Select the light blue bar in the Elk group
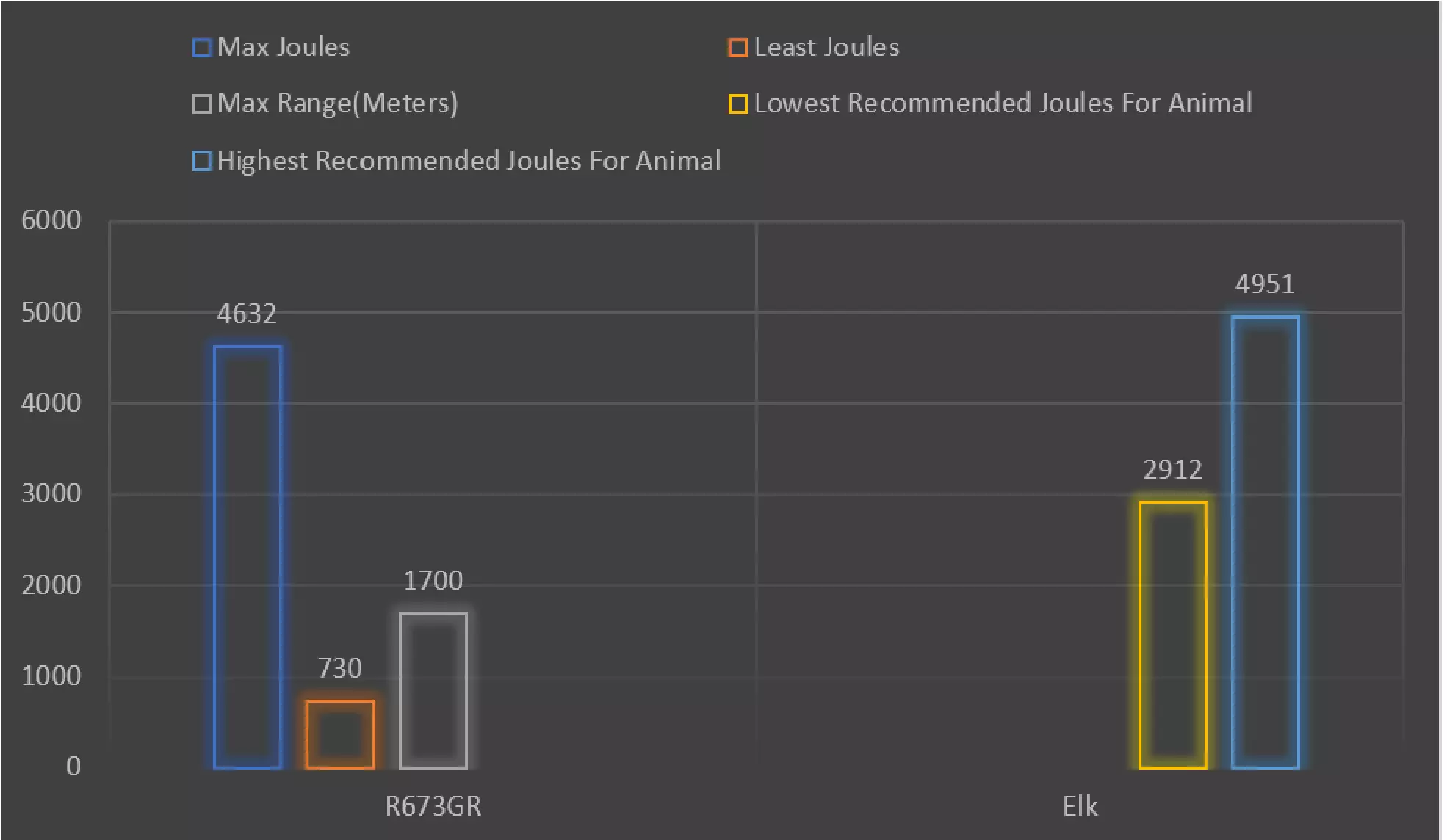 point(1266,542)
